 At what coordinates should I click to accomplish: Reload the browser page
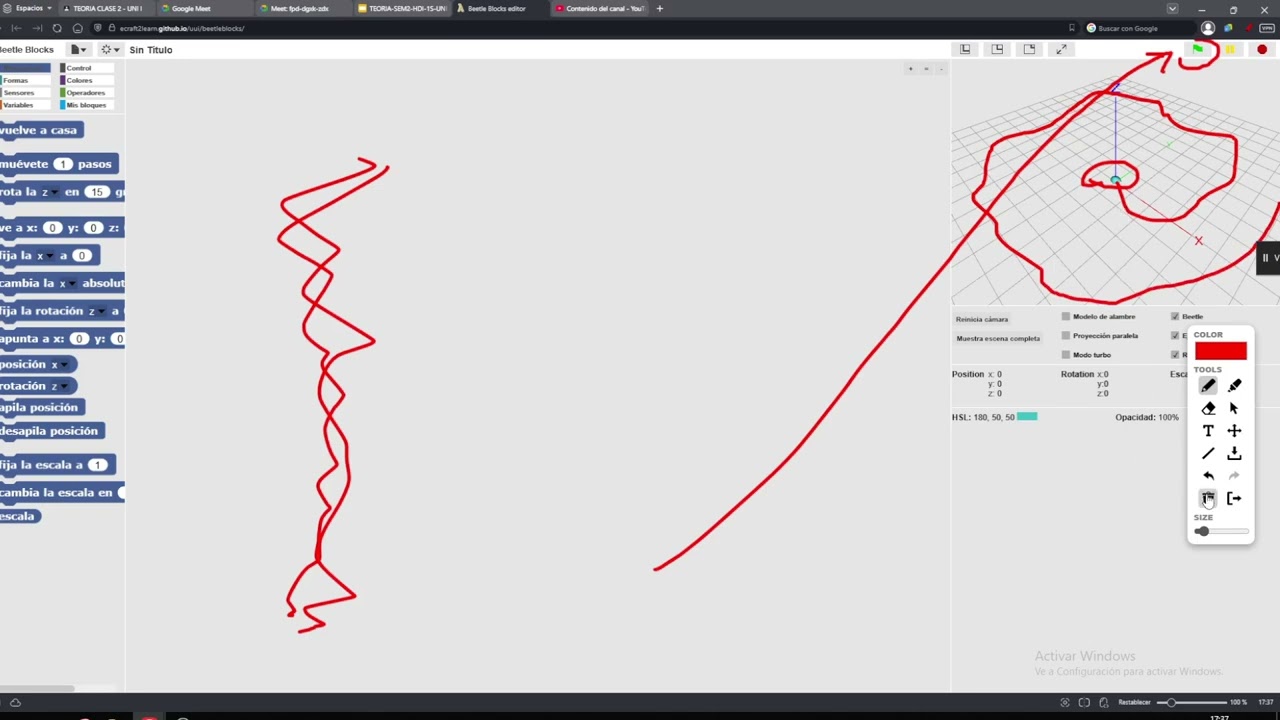click(x=57, y=28)
